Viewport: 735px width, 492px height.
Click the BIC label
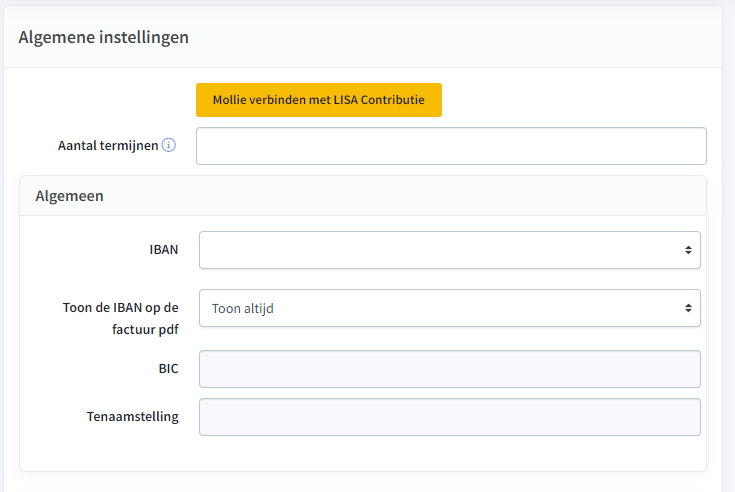tap(168, 369)
